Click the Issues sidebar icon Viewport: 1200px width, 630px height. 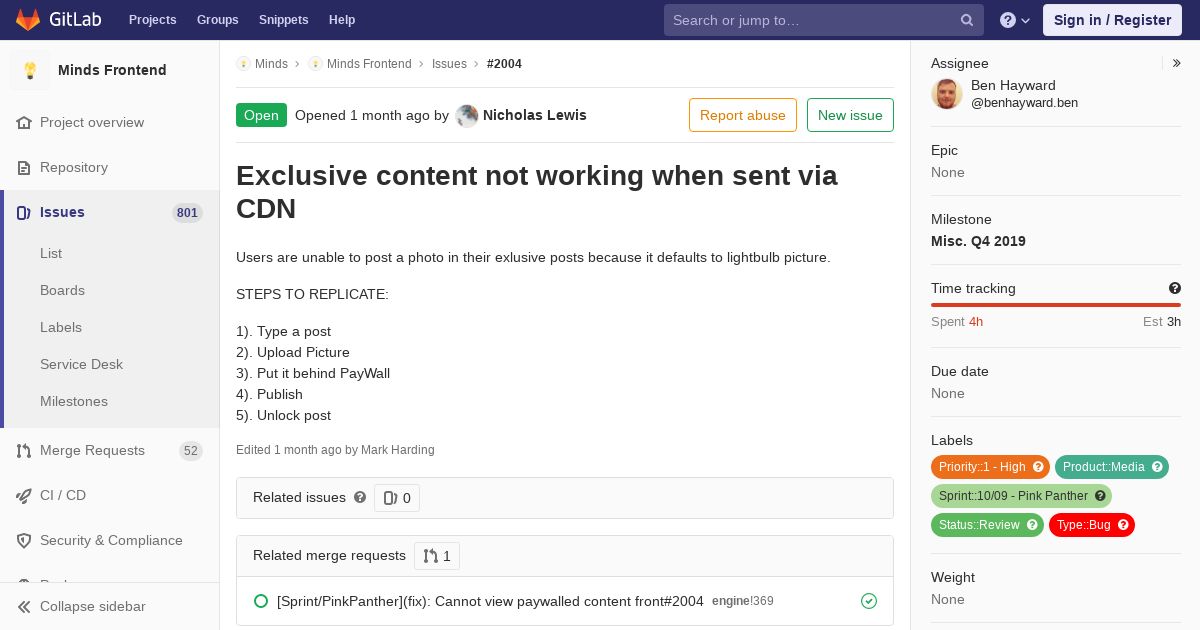24,212
